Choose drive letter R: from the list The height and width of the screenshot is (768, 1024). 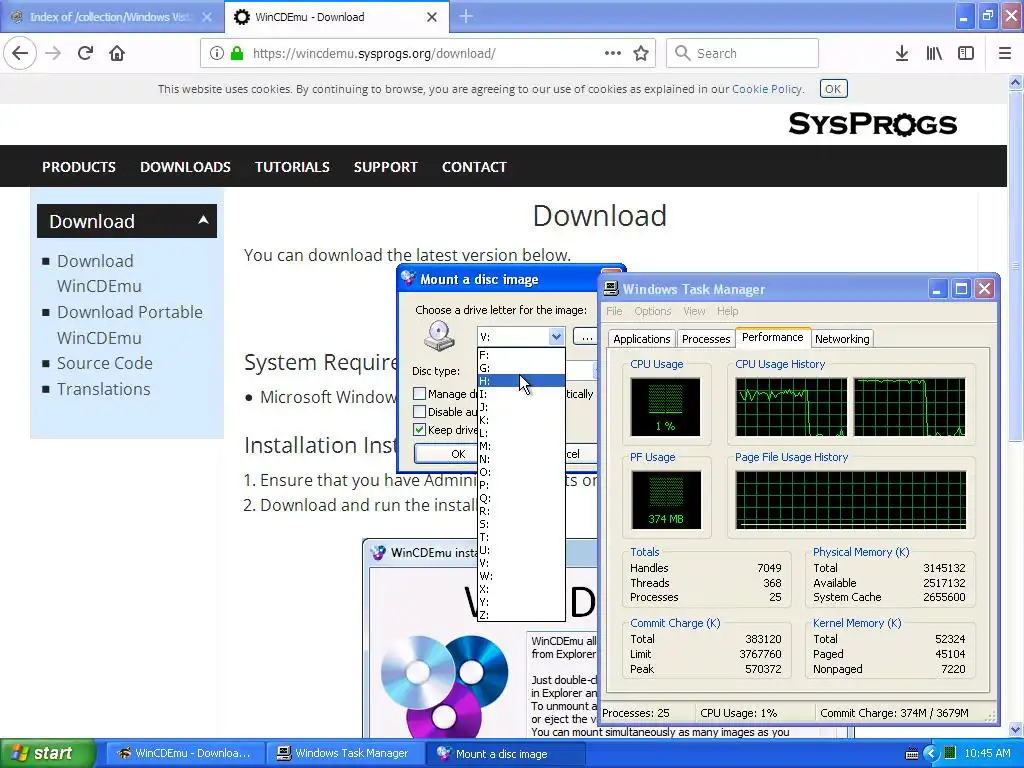pyautogui.click(x=521, y=511)
